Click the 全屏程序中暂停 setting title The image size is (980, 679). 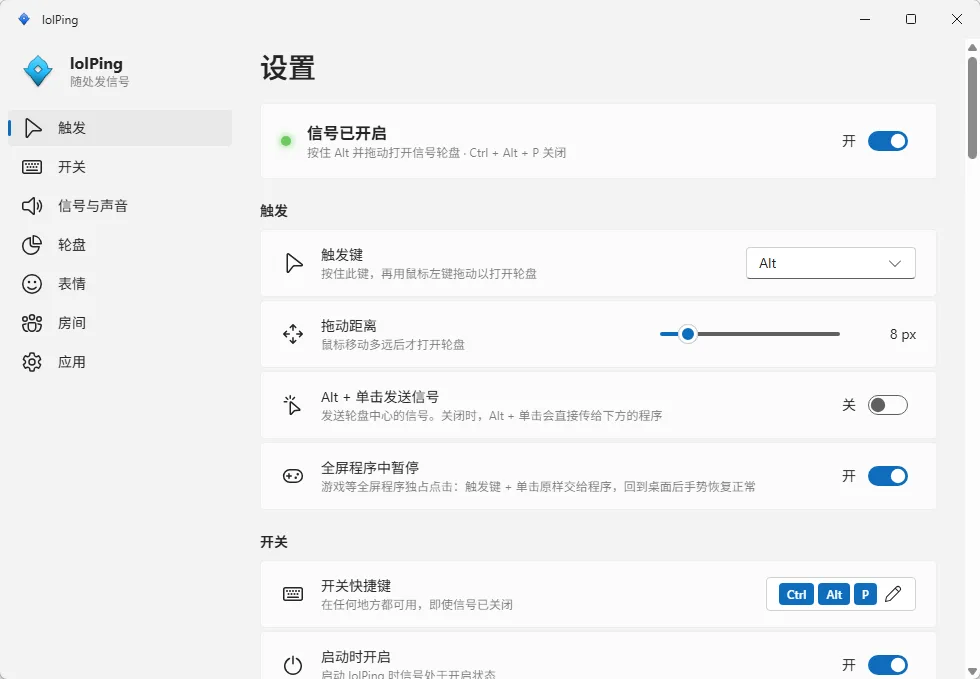[x=370, y=468]
